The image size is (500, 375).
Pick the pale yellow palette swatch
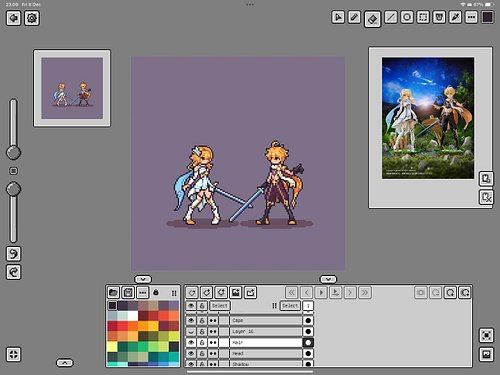[x=112, y=347]
